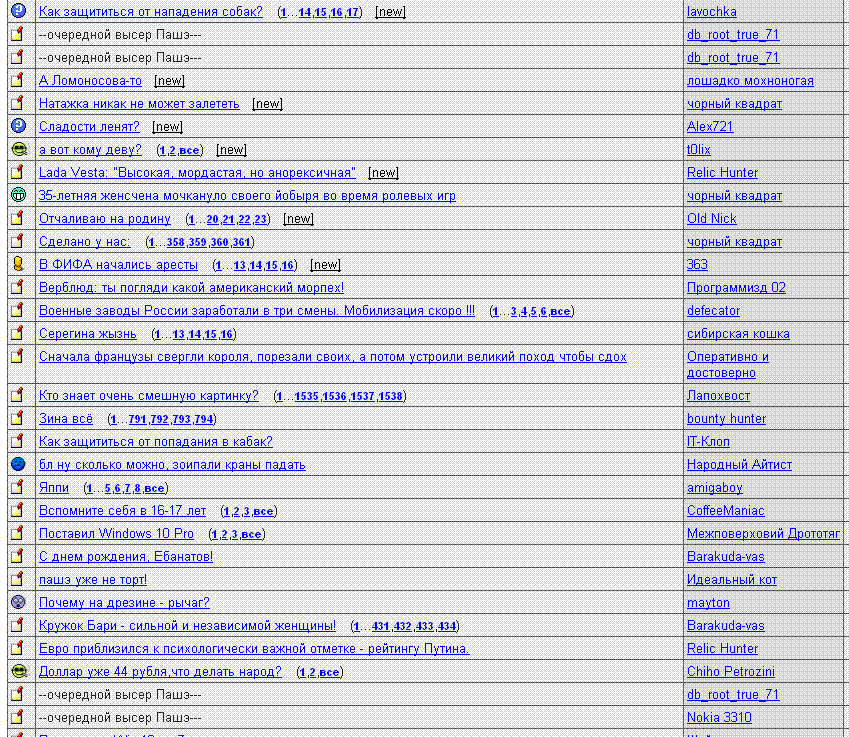Click the [new] link beside "А Ломоносова-то"
Screen dimensions: 849x737
[169, 81]
